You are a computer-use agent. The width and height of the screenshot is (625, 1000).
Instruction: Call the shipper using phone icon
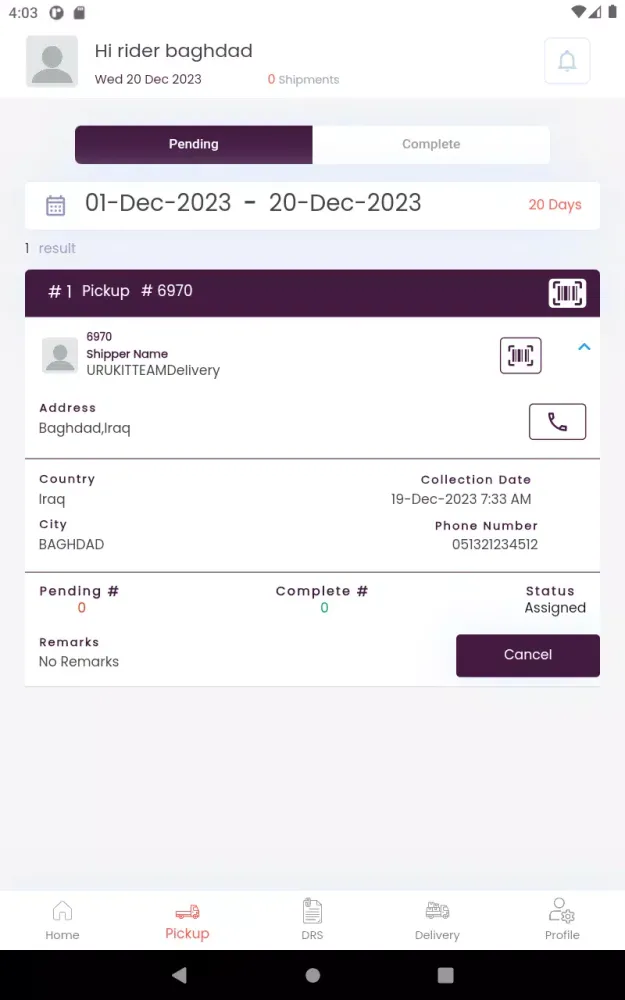(557, 422)
